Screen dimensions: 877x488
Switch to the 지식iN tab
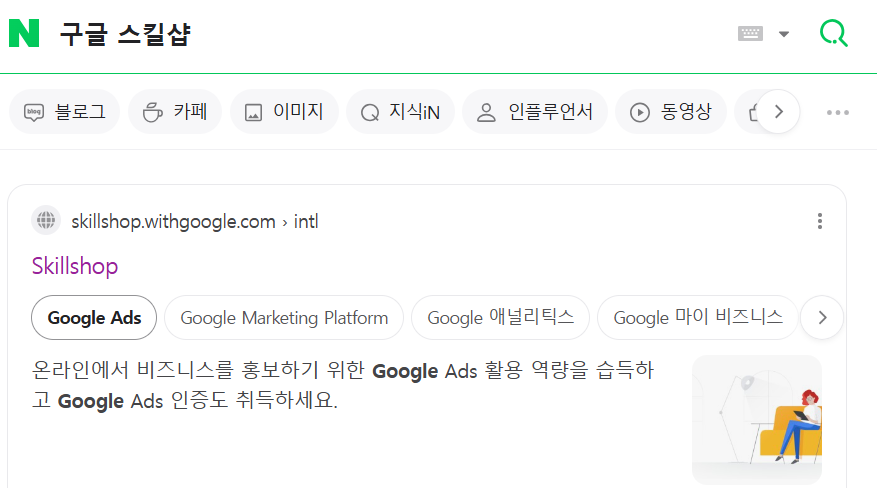pyautogui.click(x=400, y=112)
